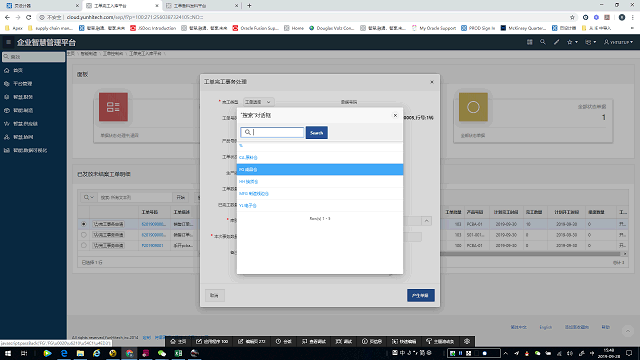The image size is (640, 360).
Task: Click the back-to-top arrow icon
Action: (x=628, y=331)
